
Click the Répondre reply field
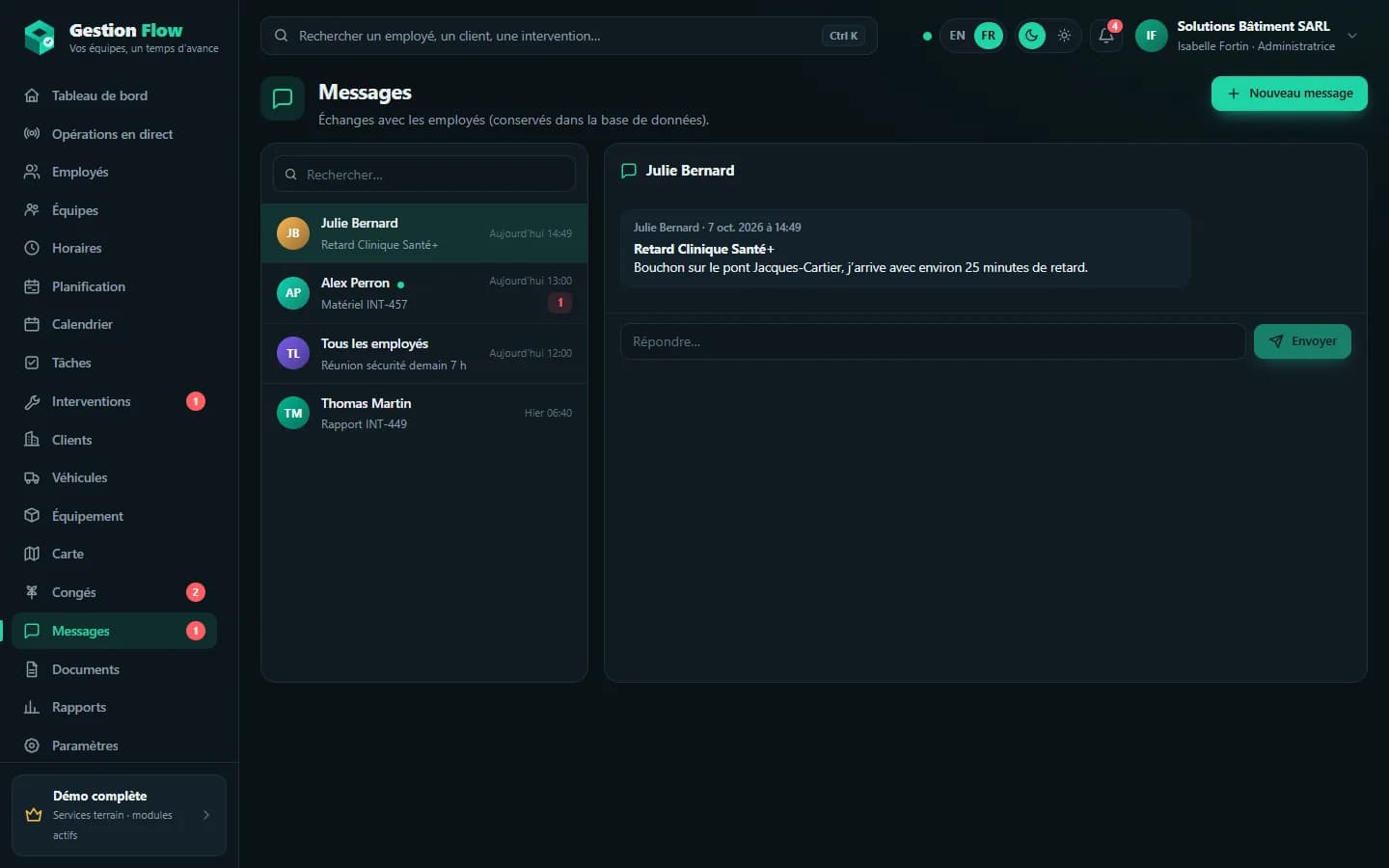pos(933,341)
